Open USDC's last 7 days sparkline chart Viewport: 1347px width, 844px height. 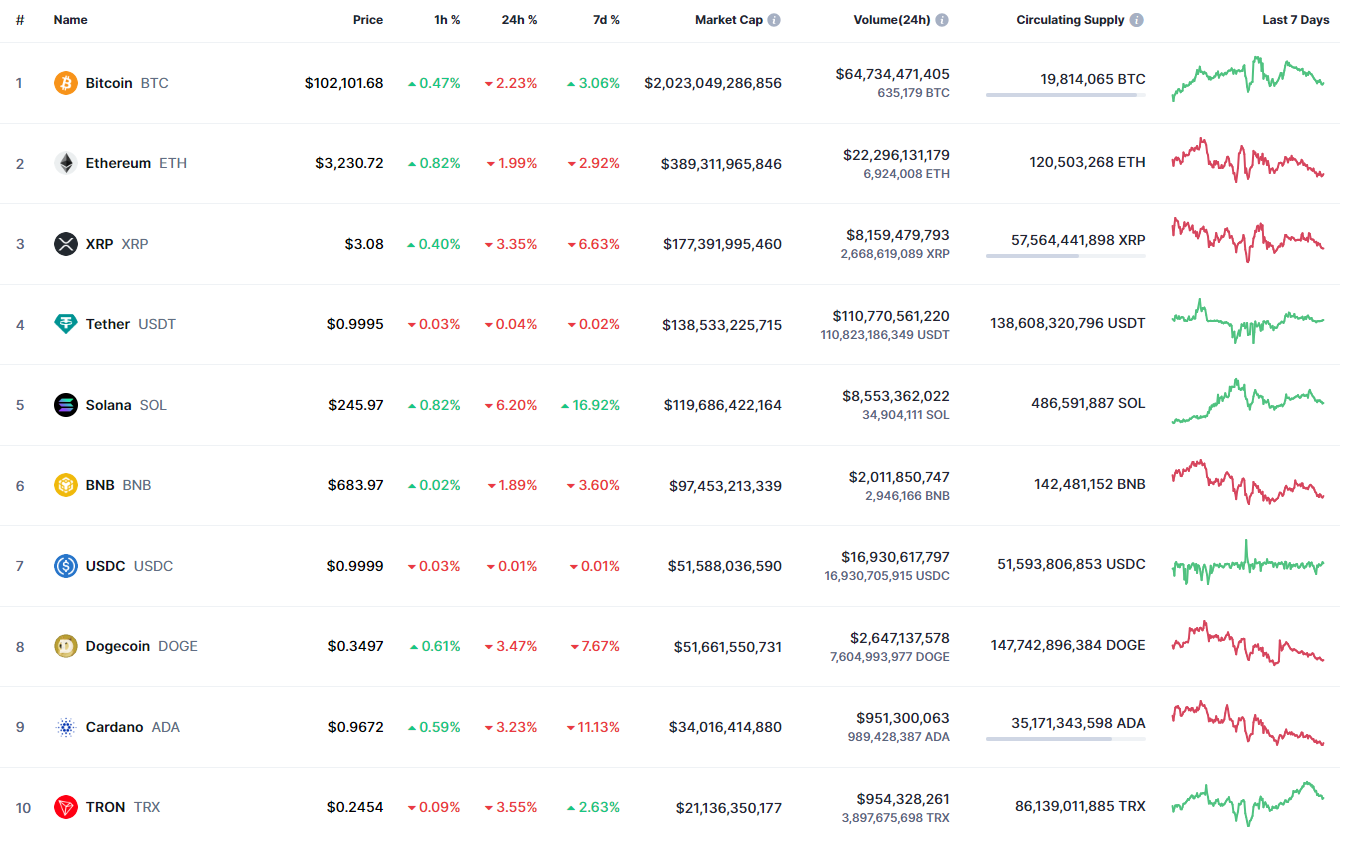point(1247,565)
